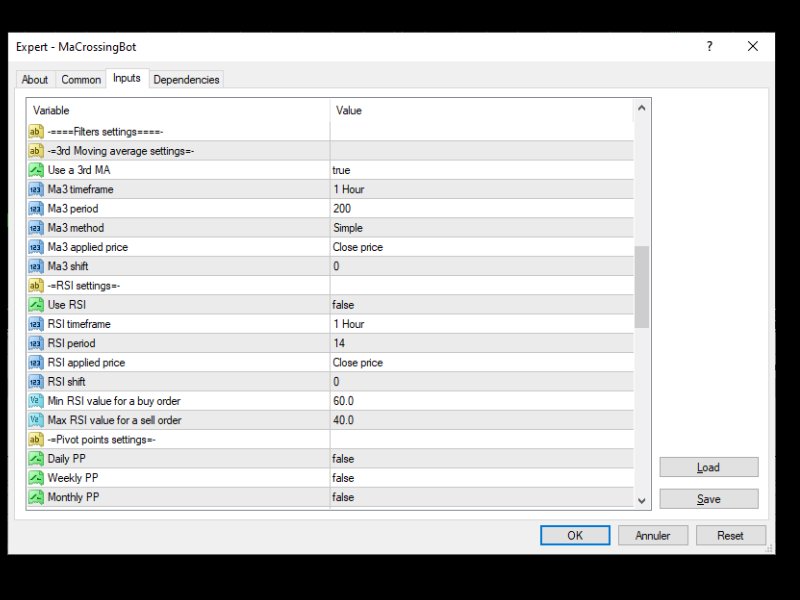The width and height of the screenshot is (800, 600).
Task: Click the Reset button
Action: pos(730,535)
